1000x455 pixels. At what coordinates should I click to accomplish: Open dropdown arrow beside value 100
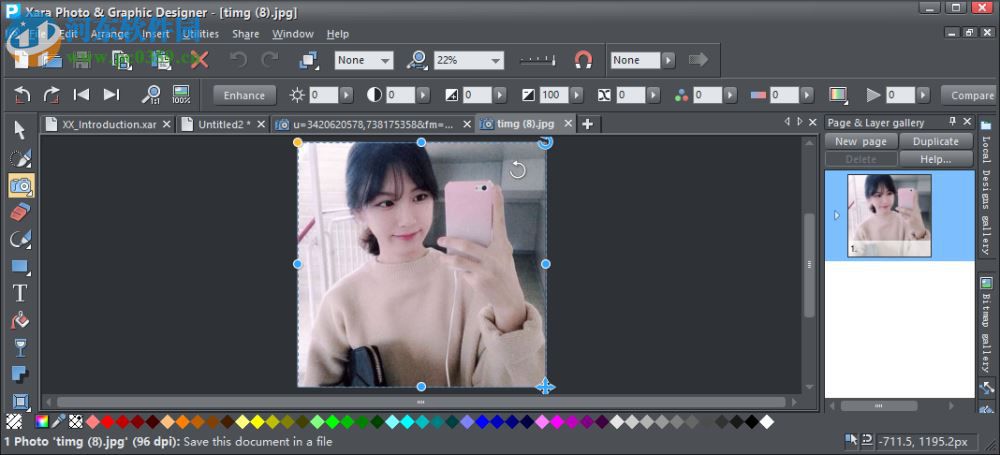click(x=577, y=95)
